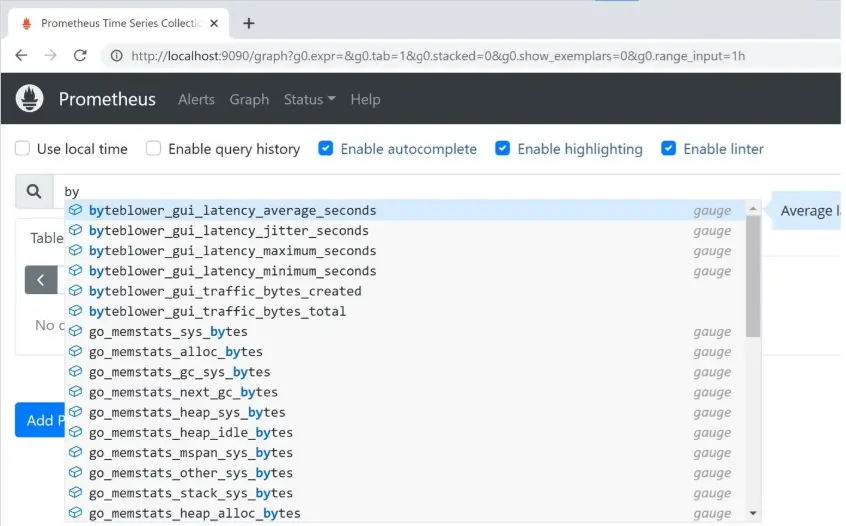846x526 pixels.
Task: Click the expression input containing 'by'
Action: [x=447, y=191]
